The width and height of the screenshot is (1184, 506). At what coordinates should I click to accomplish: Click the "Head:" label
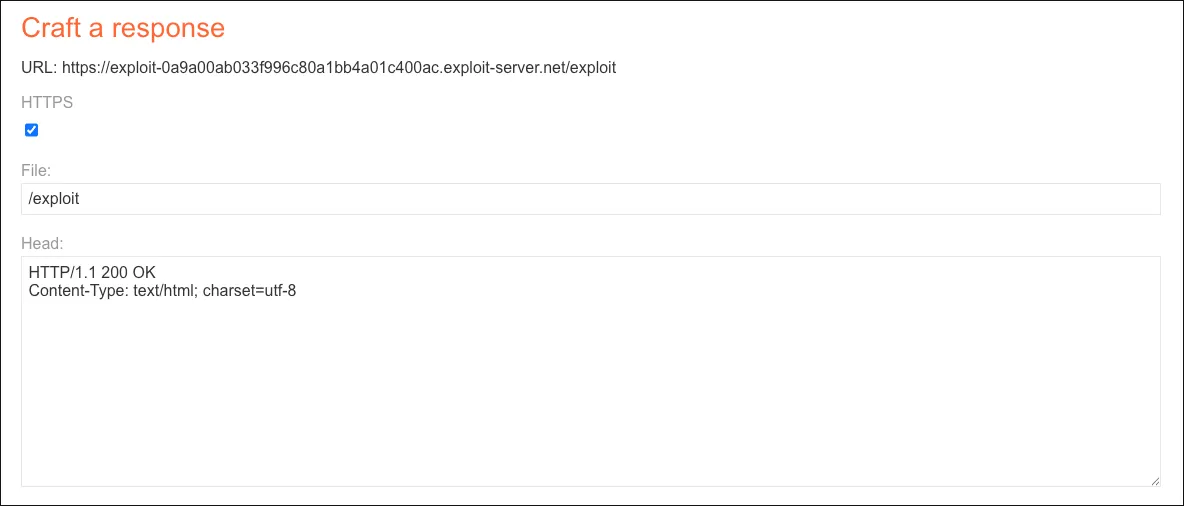click(x=42, y=243)
